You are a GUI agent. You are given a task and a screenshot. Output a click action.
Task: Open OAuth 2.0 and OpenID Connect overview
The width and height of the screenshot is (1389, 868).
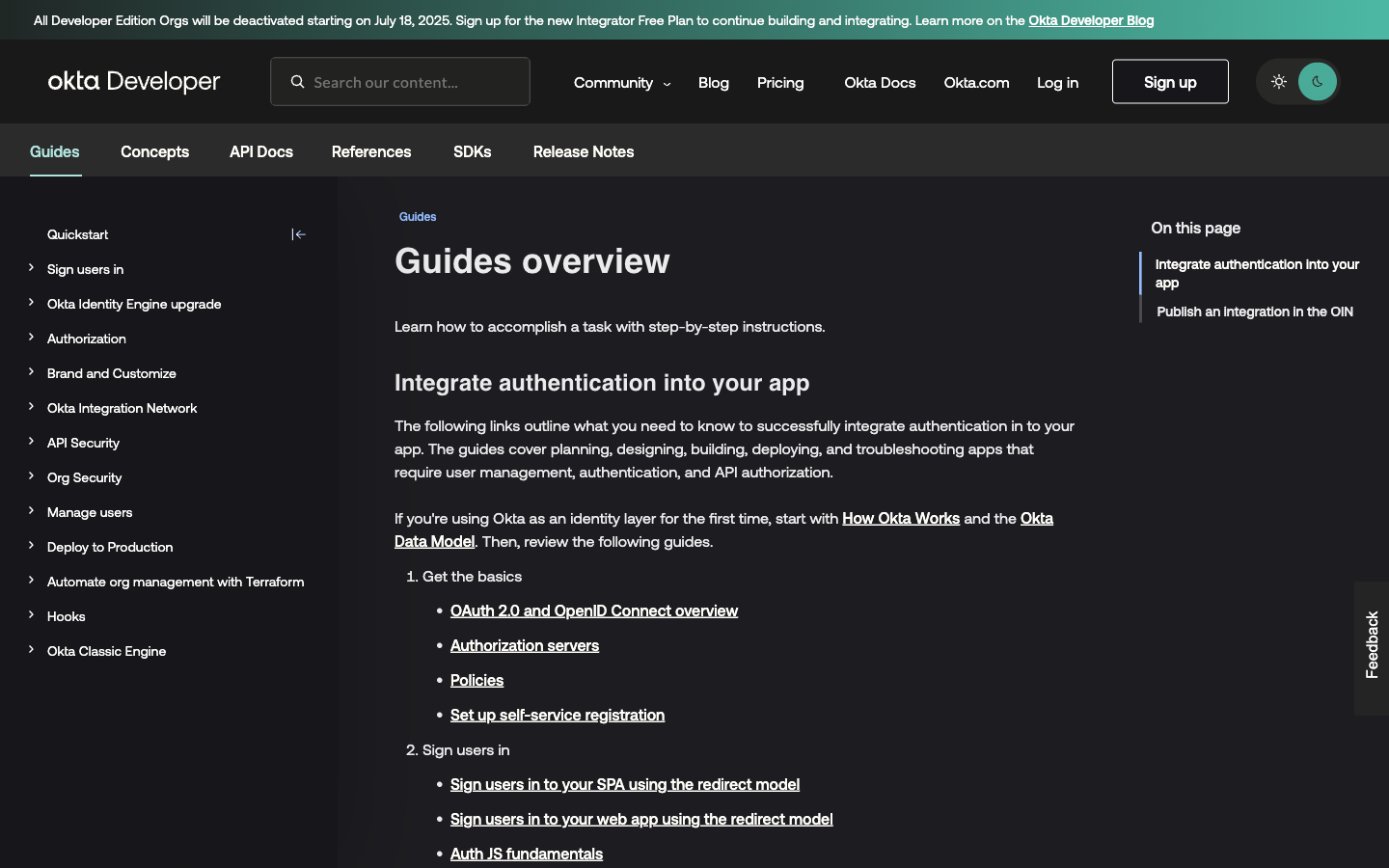tap(594, 611)
